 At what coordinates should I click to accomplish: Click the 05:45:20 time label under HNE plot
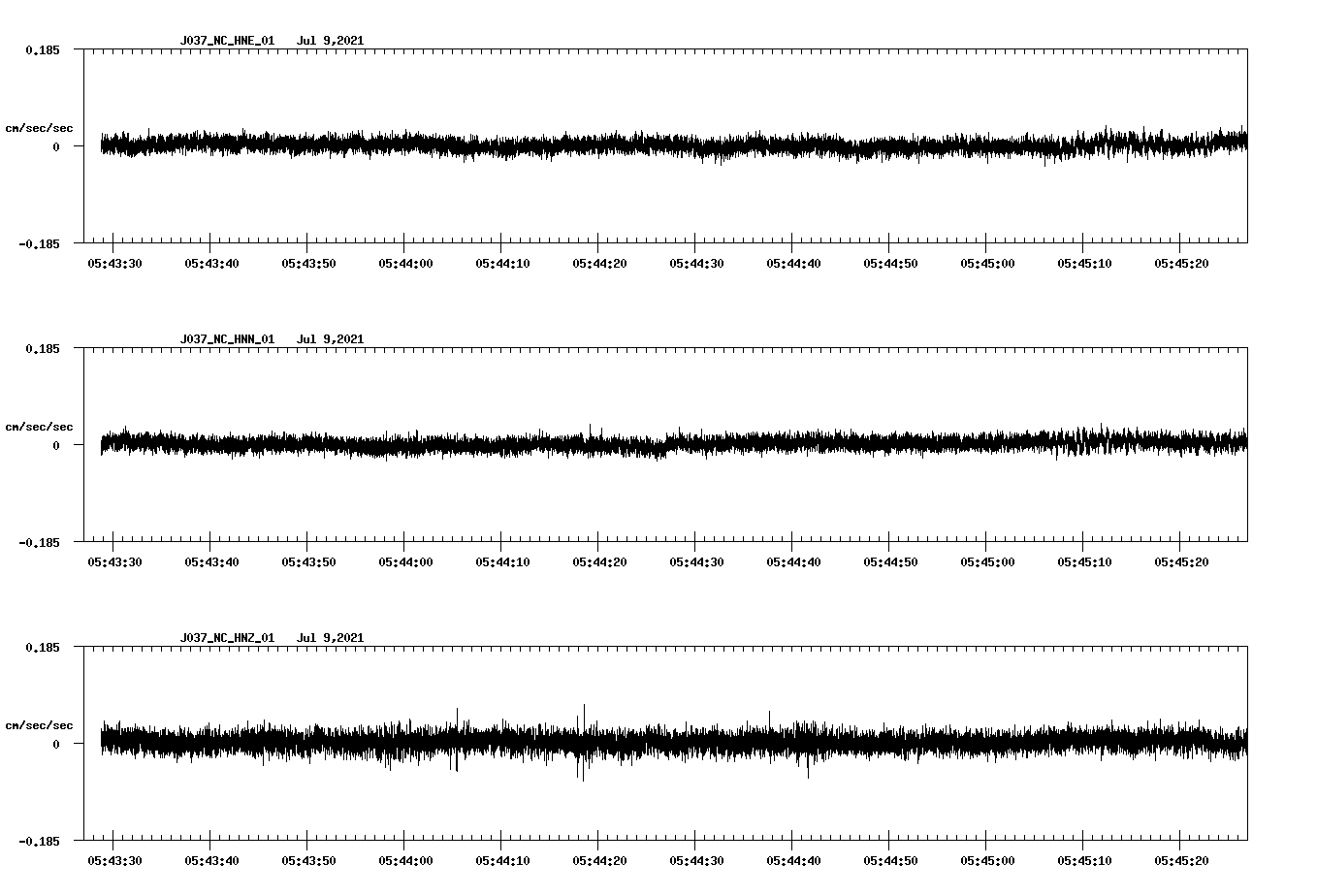(1181, 263)
